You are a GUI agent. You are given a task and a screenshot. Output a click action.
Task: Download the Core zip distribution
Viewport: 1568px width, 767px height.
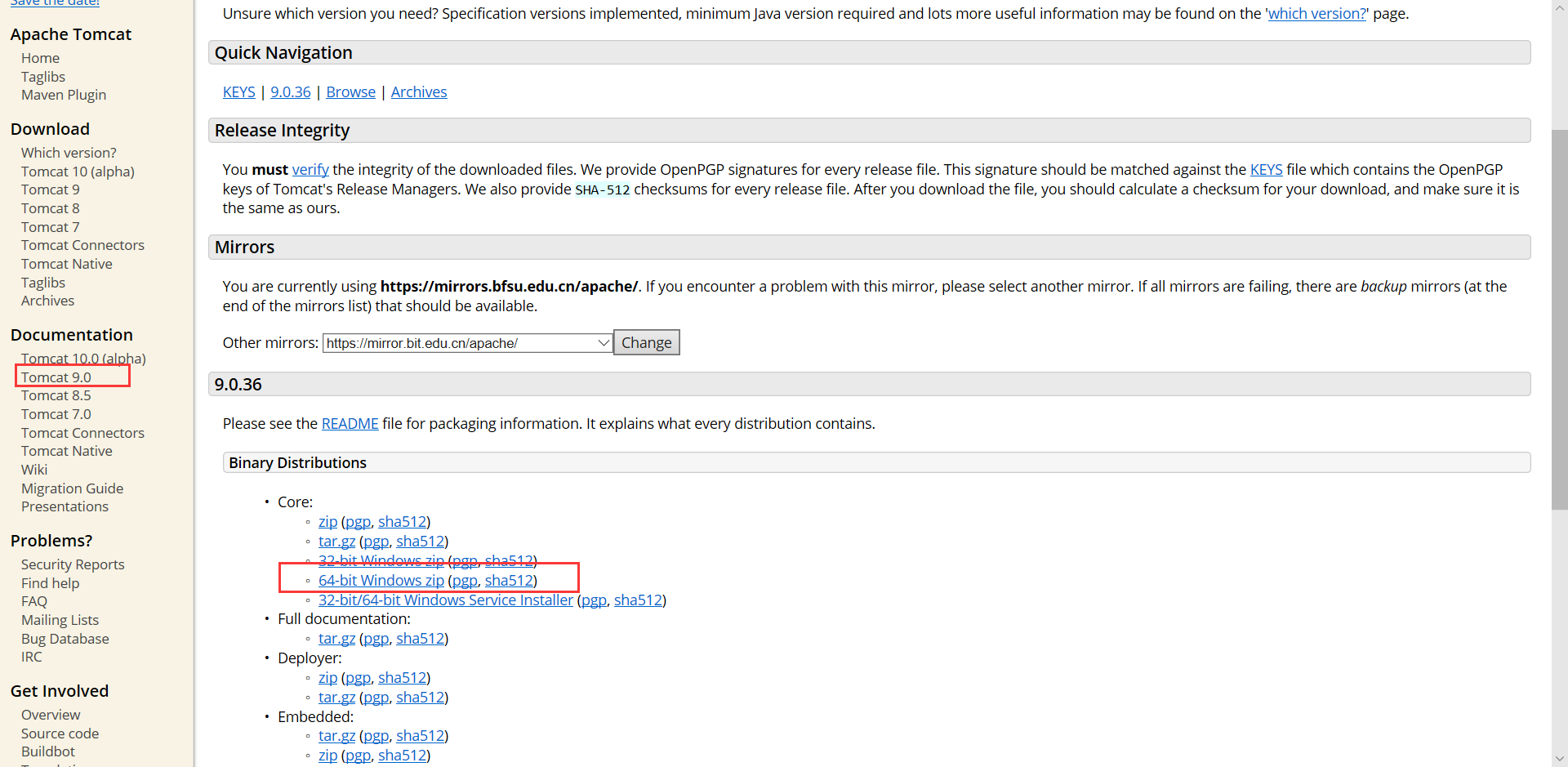point(328,522)
